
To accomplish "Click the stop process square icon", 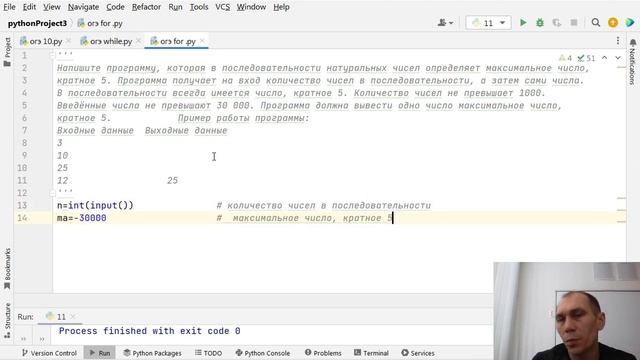I will pyautogui.click(x=574, y=23).
